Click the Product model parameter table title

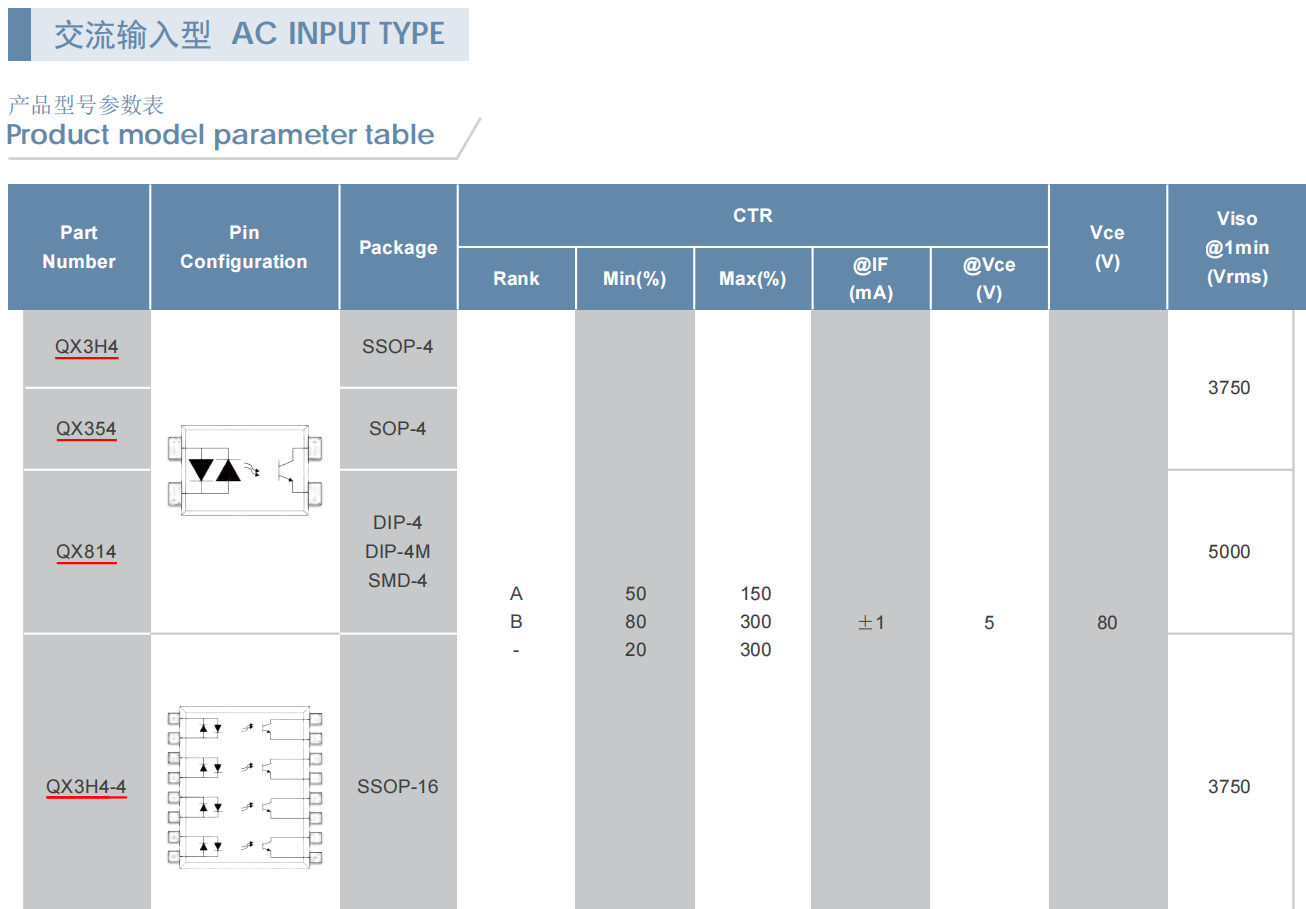click(220, 135)
